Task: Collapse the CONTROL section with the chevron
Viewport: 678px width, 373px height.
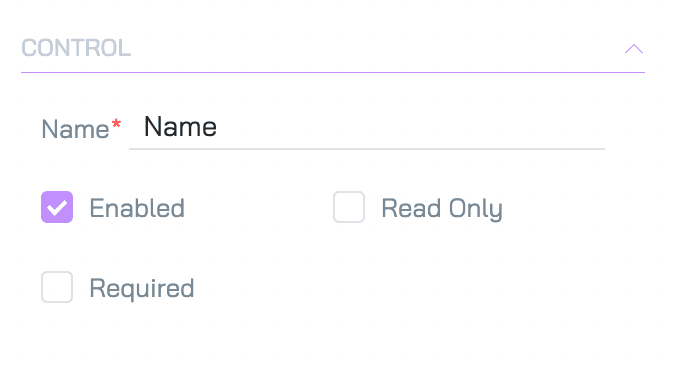Action: [634, 48]
